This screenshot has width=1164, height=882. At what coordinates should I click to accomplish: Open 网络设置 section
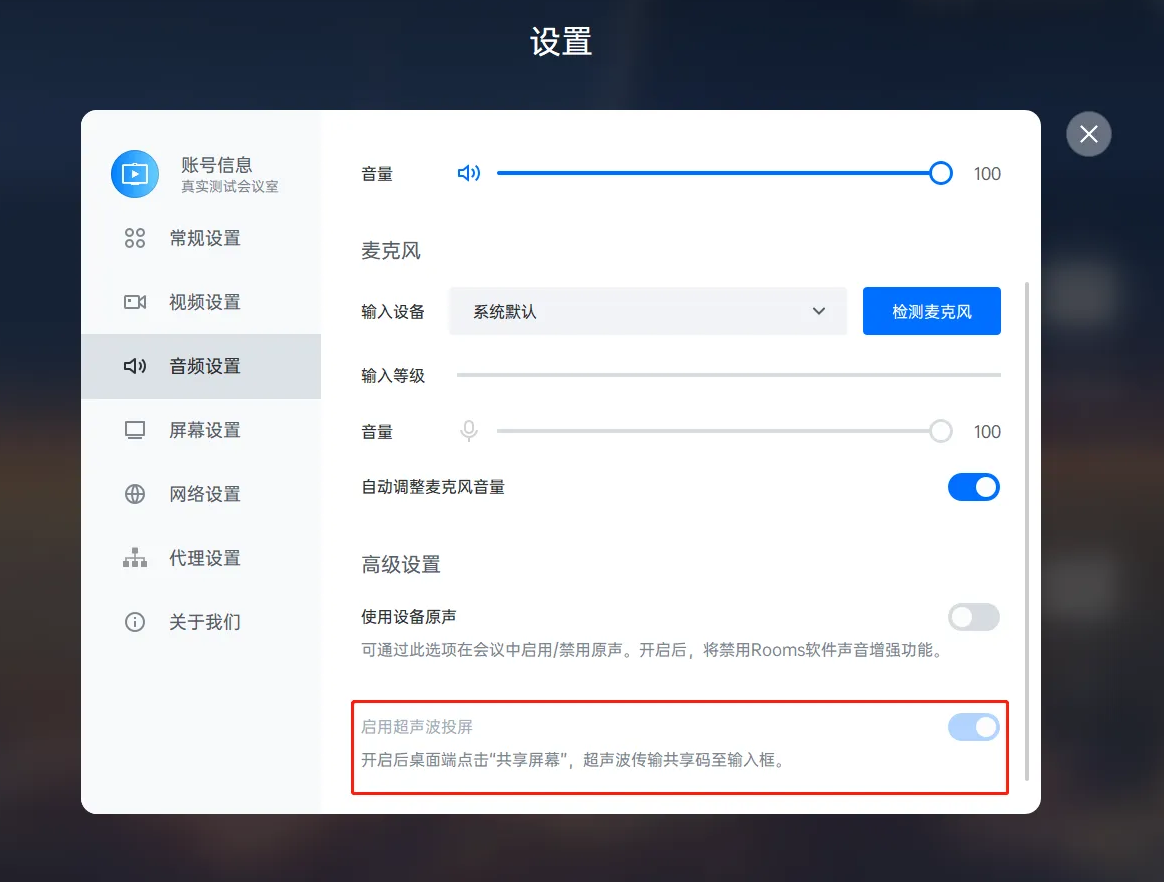(201, 494)
